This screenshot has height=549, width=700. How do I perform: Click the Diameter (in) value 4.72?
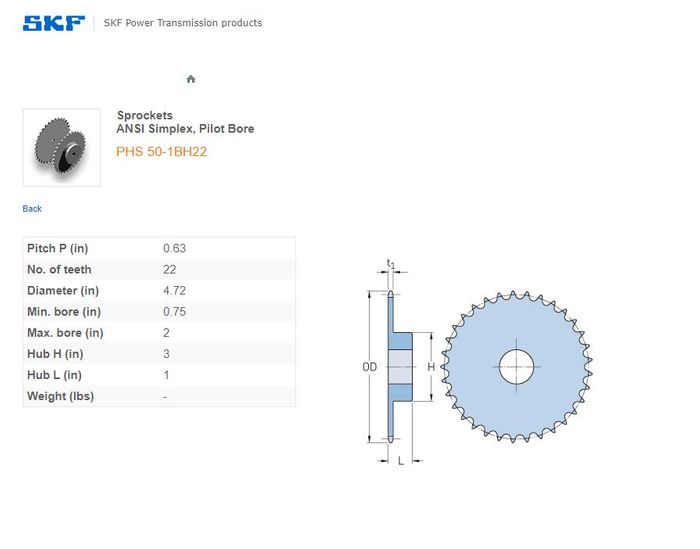pyautogui.click(x=174, y=291)
